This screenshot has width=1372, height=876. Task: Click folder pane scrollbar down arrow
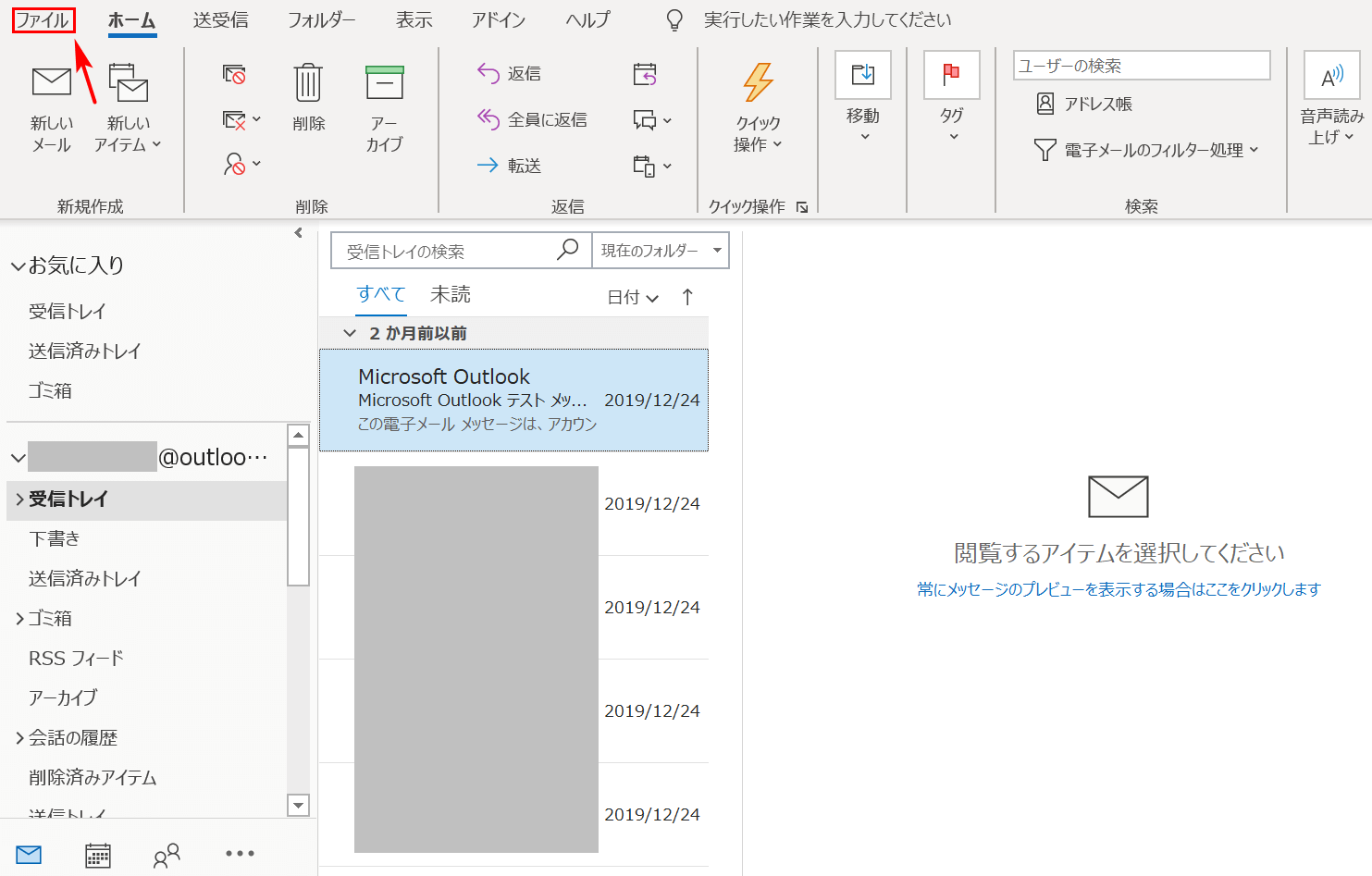tap(298, 806)
